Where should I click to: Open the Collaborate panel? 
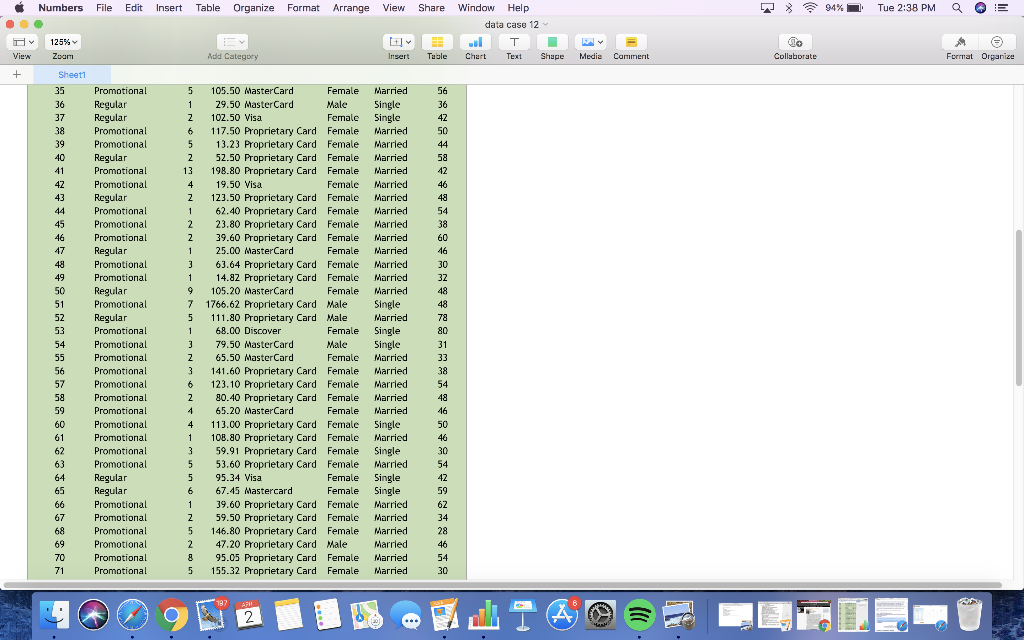(794, 41)
